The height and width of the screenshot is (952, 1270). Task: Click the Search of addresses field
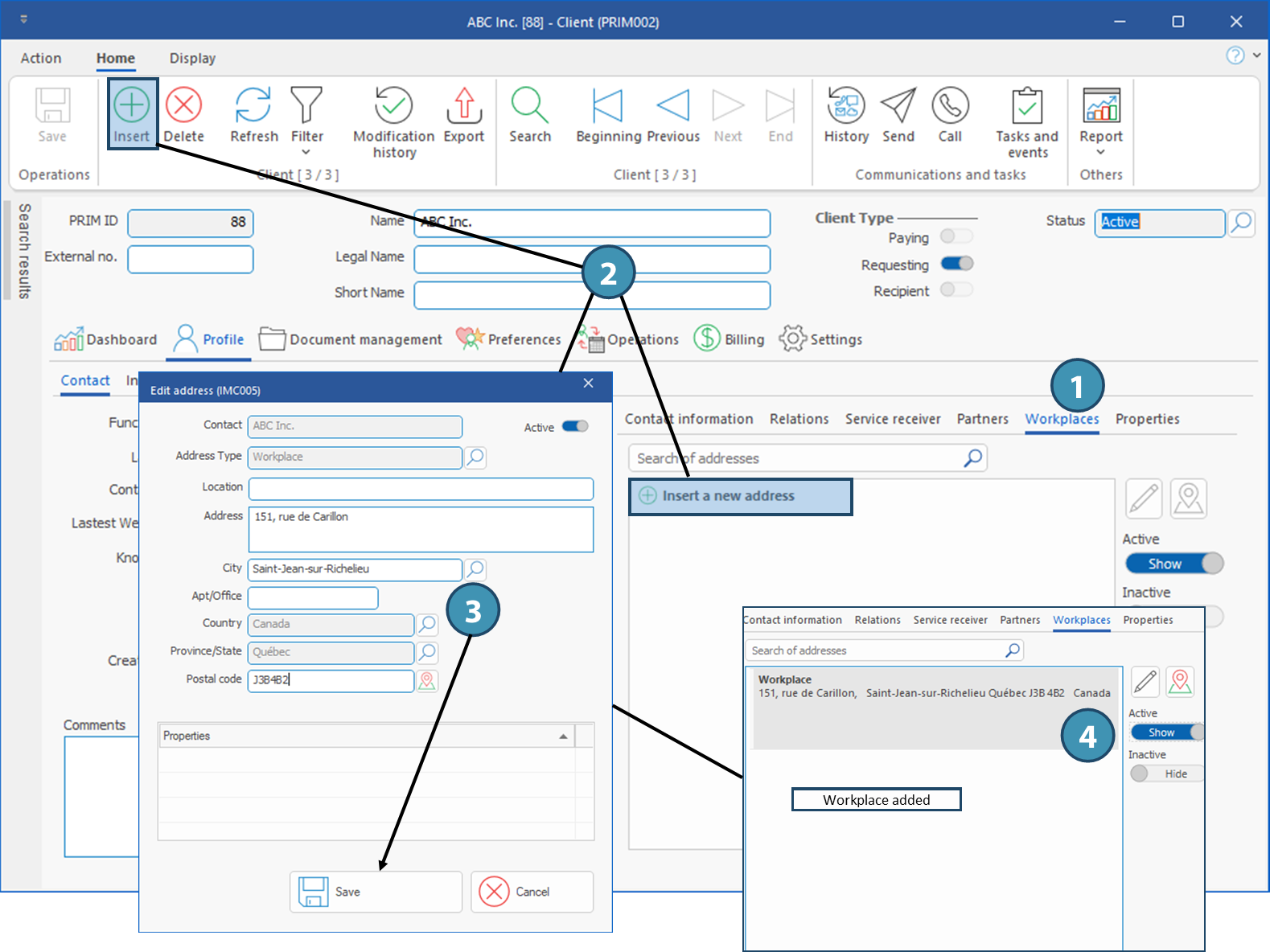[796, 458]
